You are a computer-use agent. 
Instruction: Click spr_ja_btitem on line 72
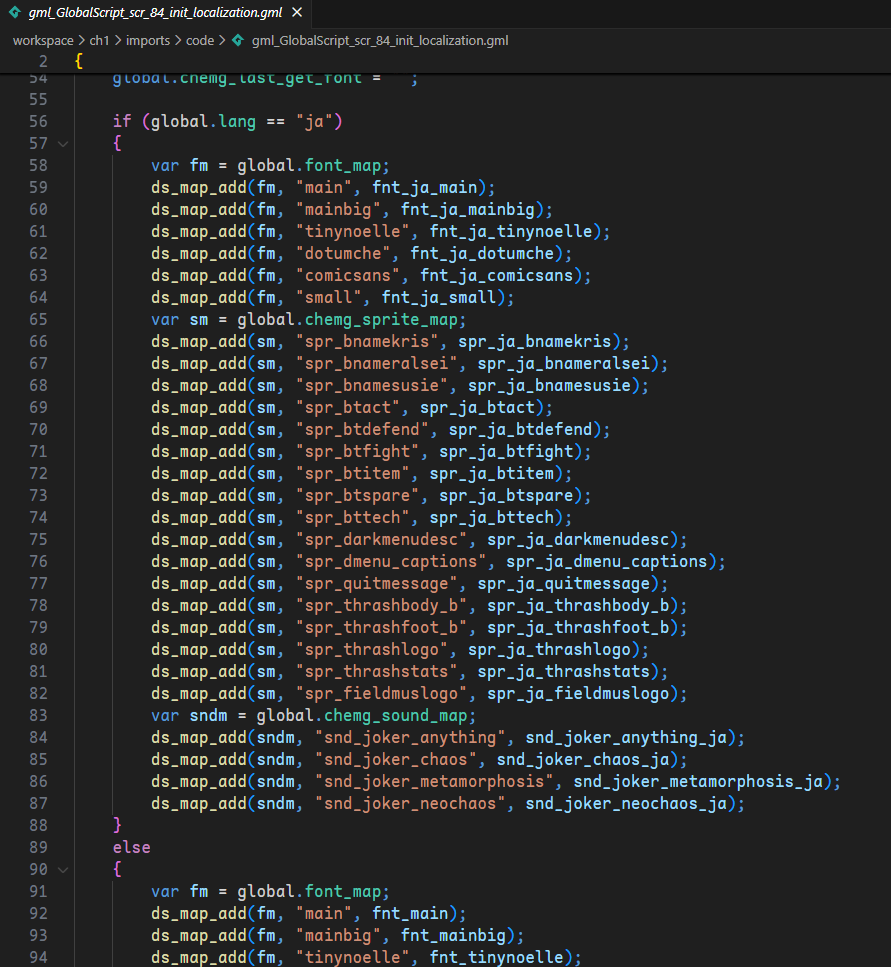coord(491,474)
